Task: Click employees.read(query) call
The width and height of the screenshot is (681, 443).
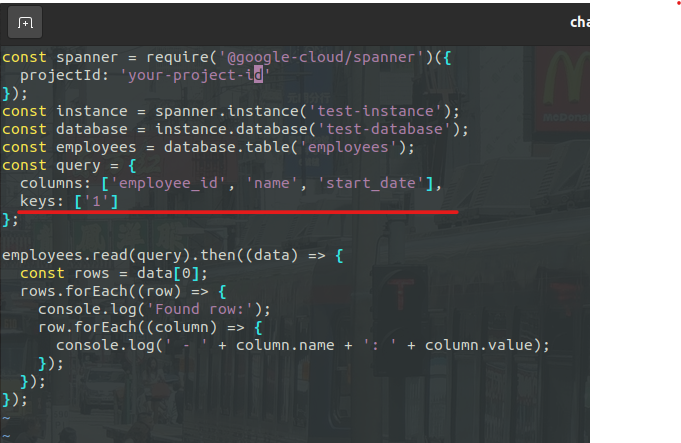Action: (x=96, y=255)
